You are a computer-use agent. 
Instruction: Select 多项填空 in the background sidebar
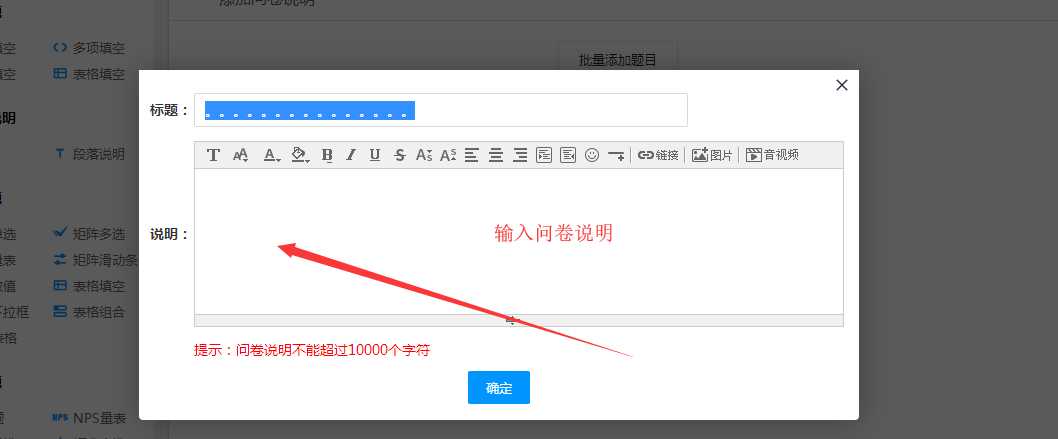(89, 49)
